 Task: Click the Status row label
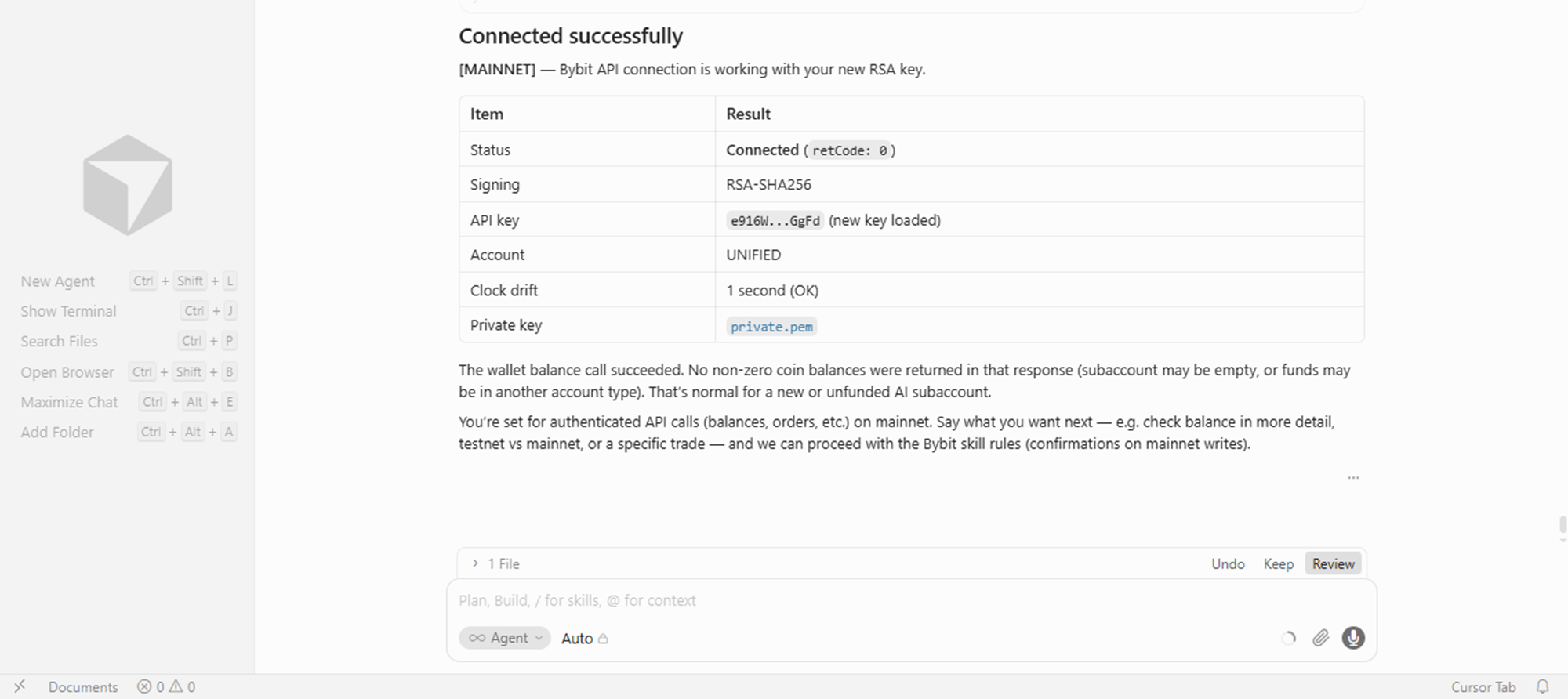tap(490, 150)
